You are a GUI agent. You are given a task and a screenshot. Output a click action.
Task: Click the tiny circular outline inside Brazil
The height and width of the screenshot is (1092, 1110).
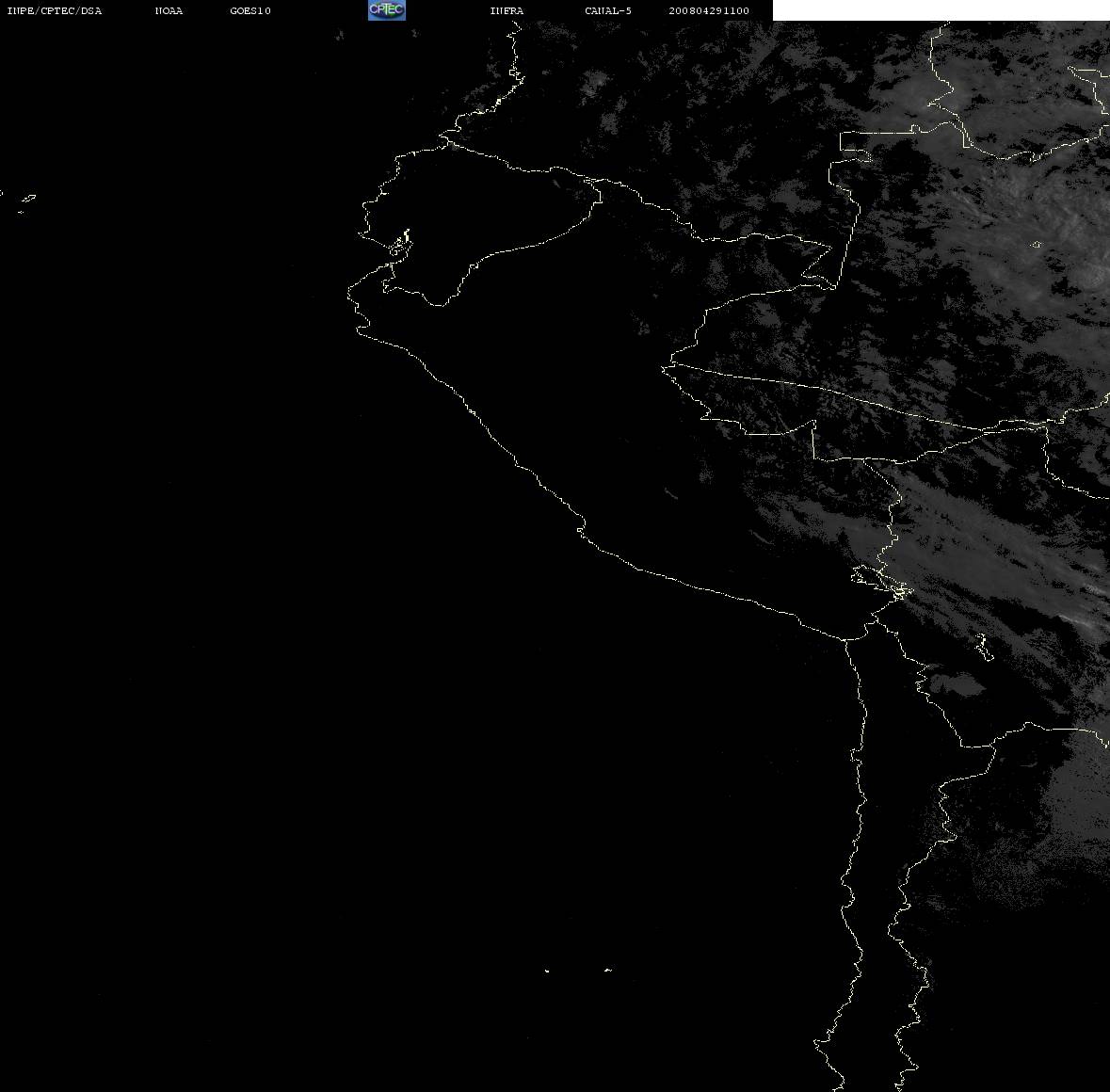1036,245
